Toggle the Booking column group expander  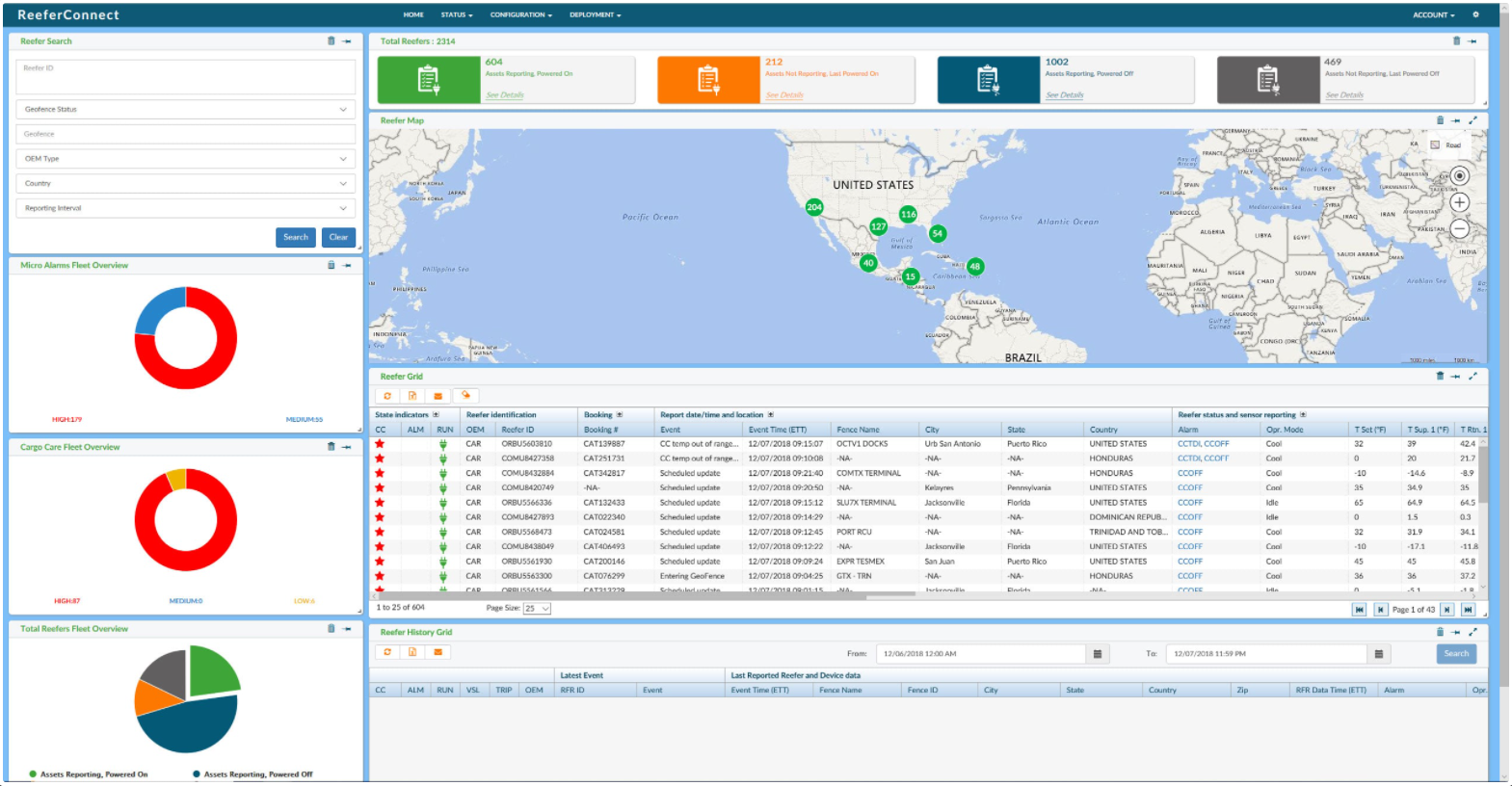pos(620,415)
